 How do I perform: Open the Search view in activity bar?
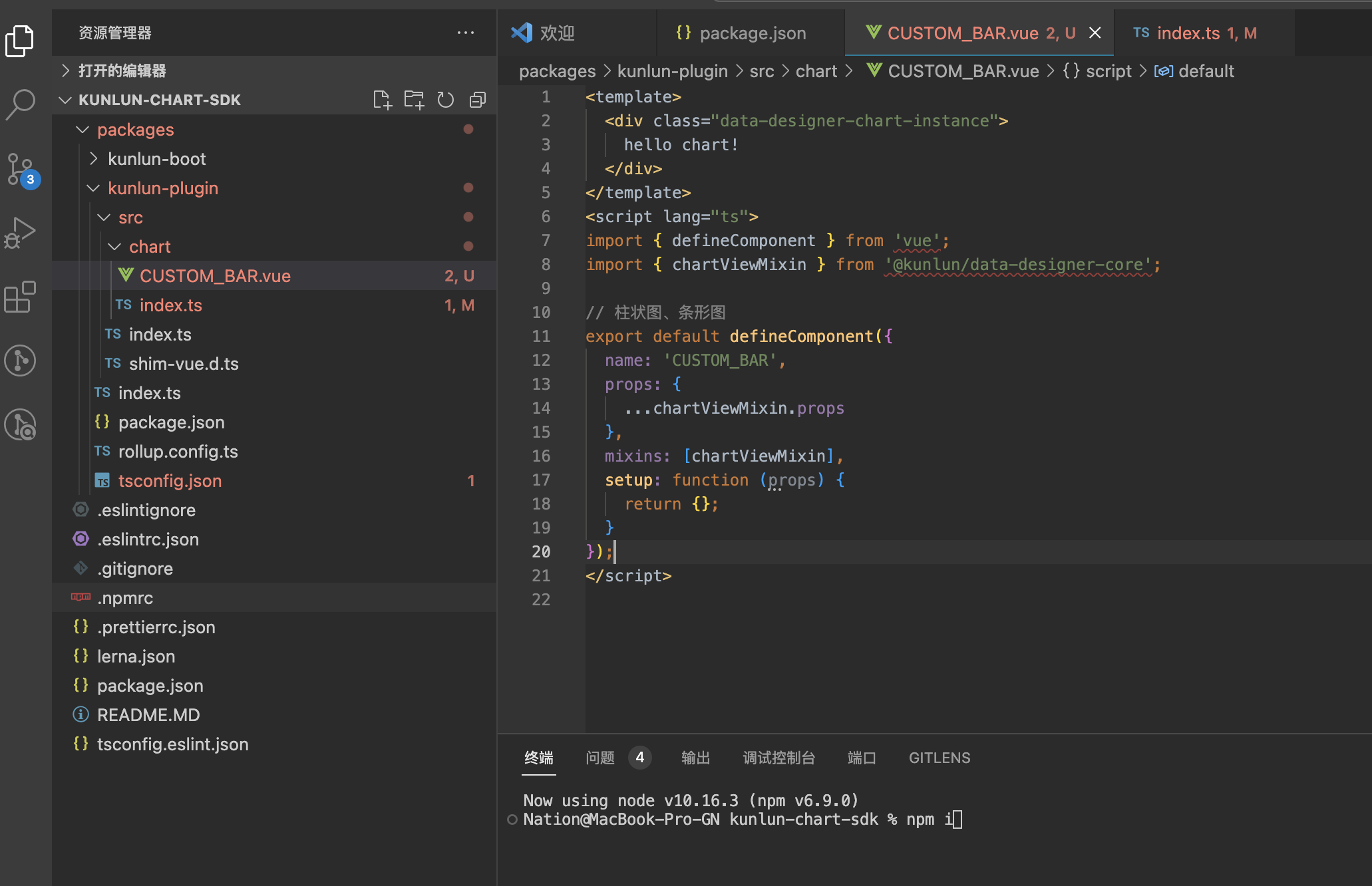click(x=20, y=105)
